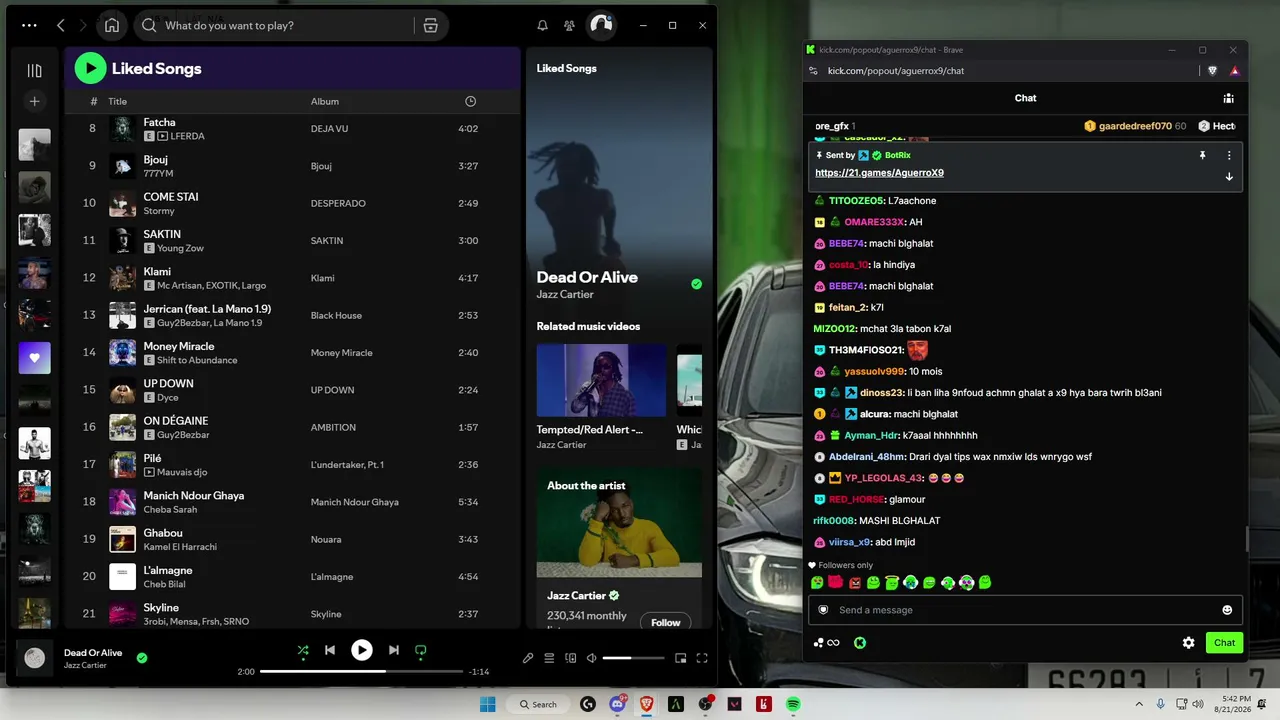The width and height of the screenshot is (1280, 720).
Task: Adjust the Spotify volume slider
Action: [x=633, y=658]
